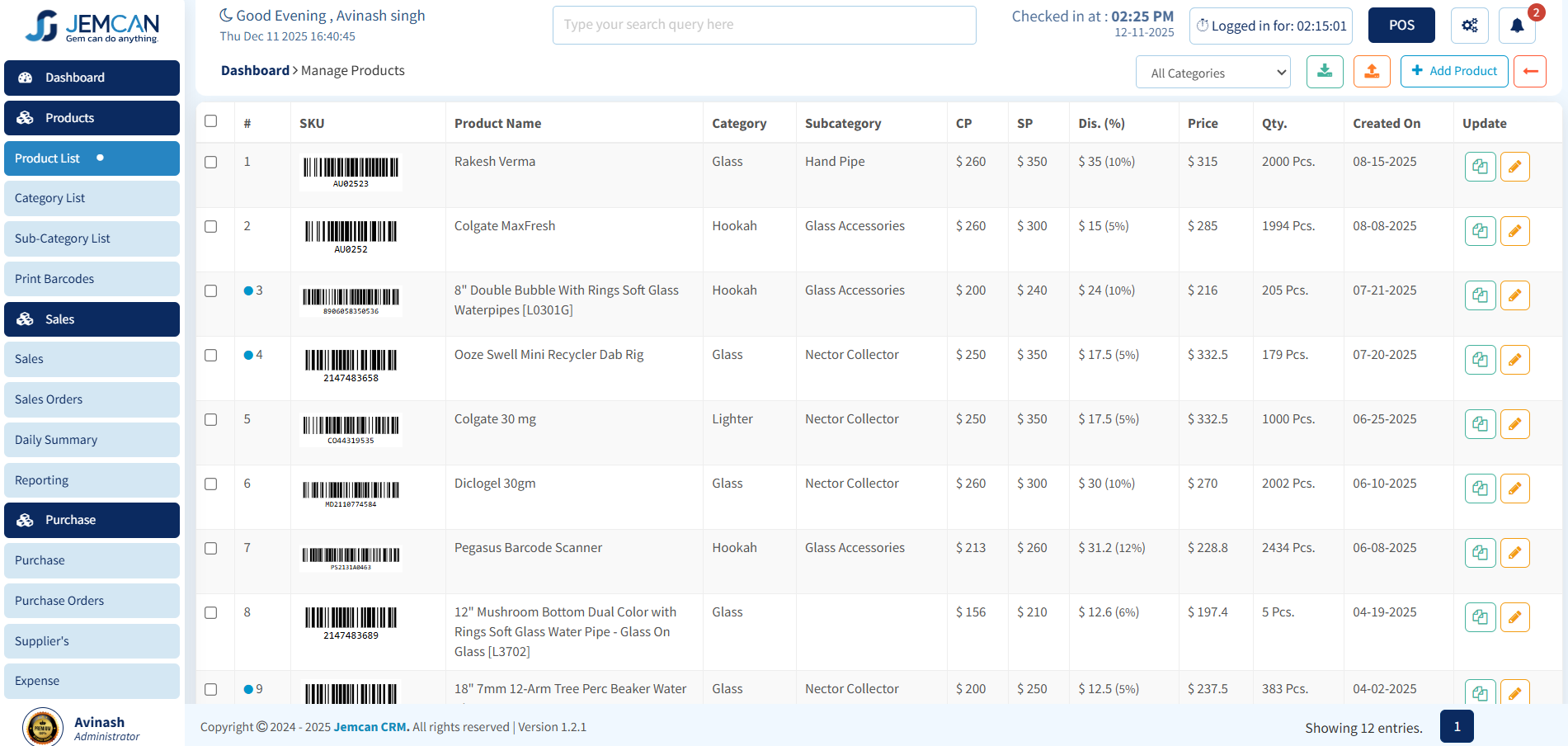Open the settings gear icon
This screenshot has height=746, width=1568.
(1470, 25)
